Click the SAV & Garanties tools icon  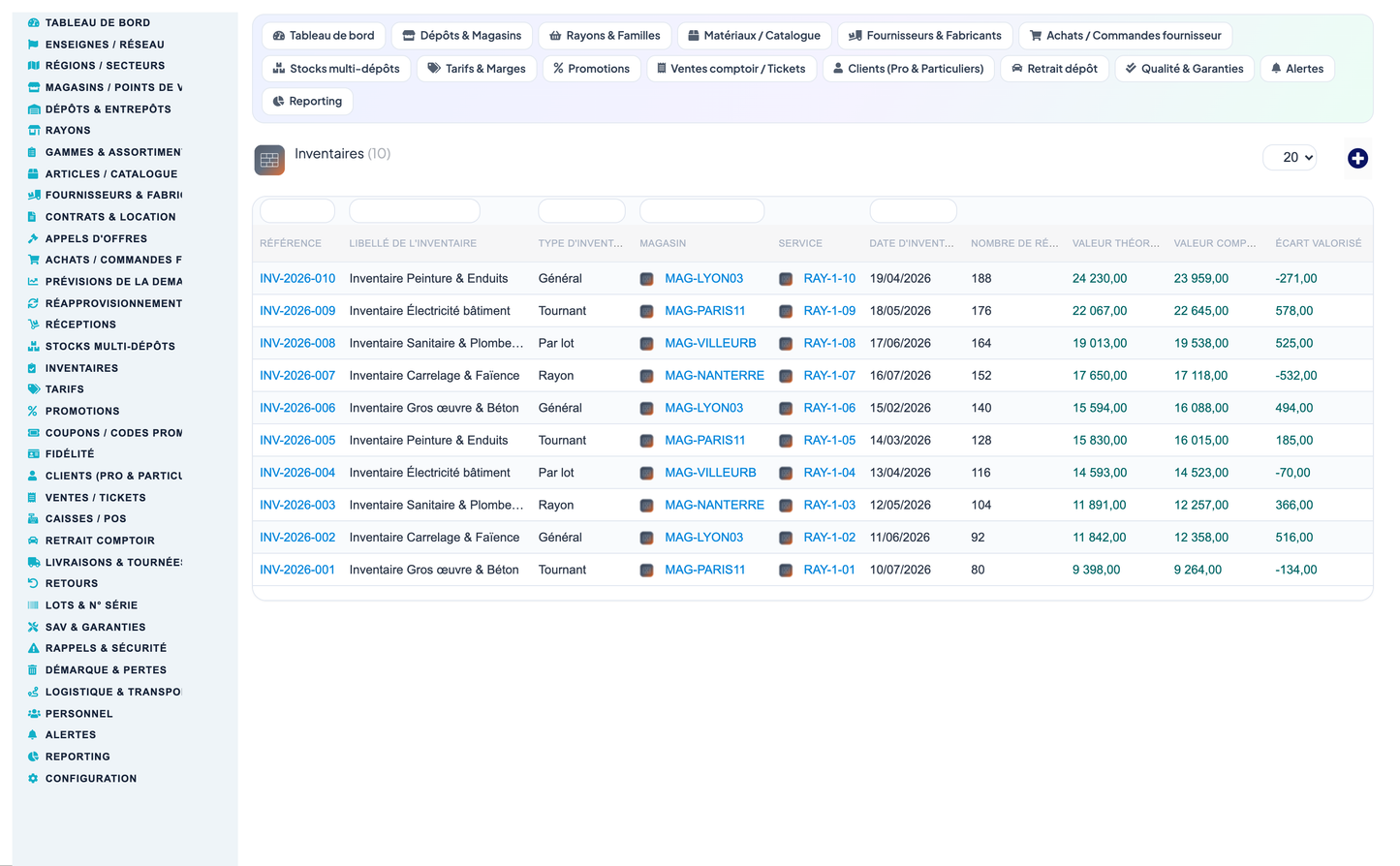pyautogui.click(x=33, y=628)
